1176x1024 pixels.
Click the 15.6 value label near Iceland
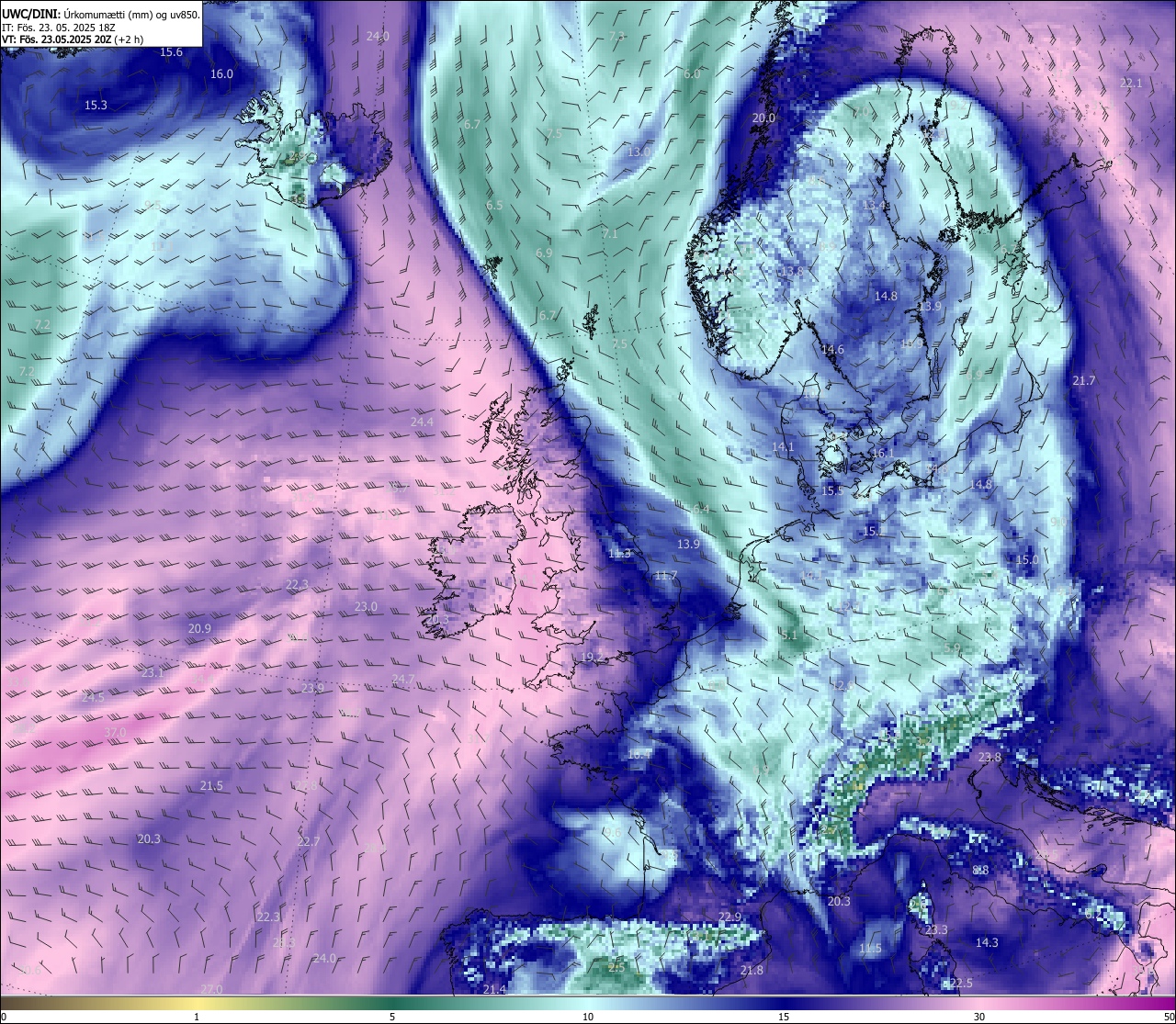172,52
